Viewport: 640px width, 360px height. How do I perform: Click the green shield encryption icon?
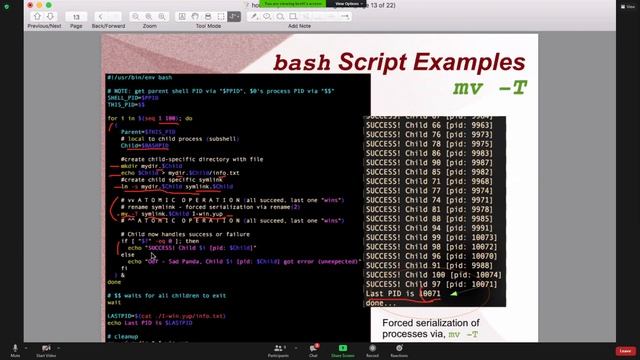click(7, 7)
